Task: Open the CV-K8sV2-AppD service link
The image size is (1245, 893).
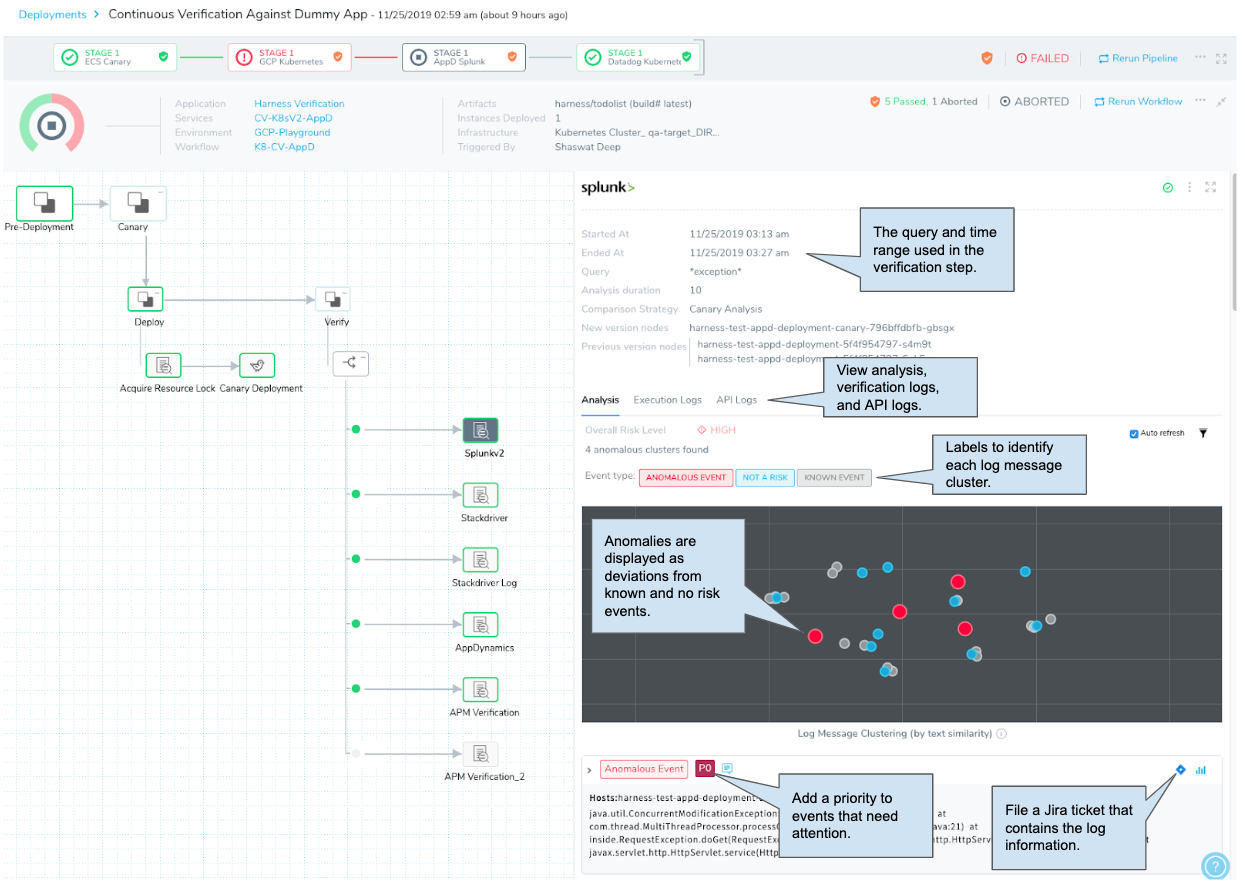Action: click(293, 118)
